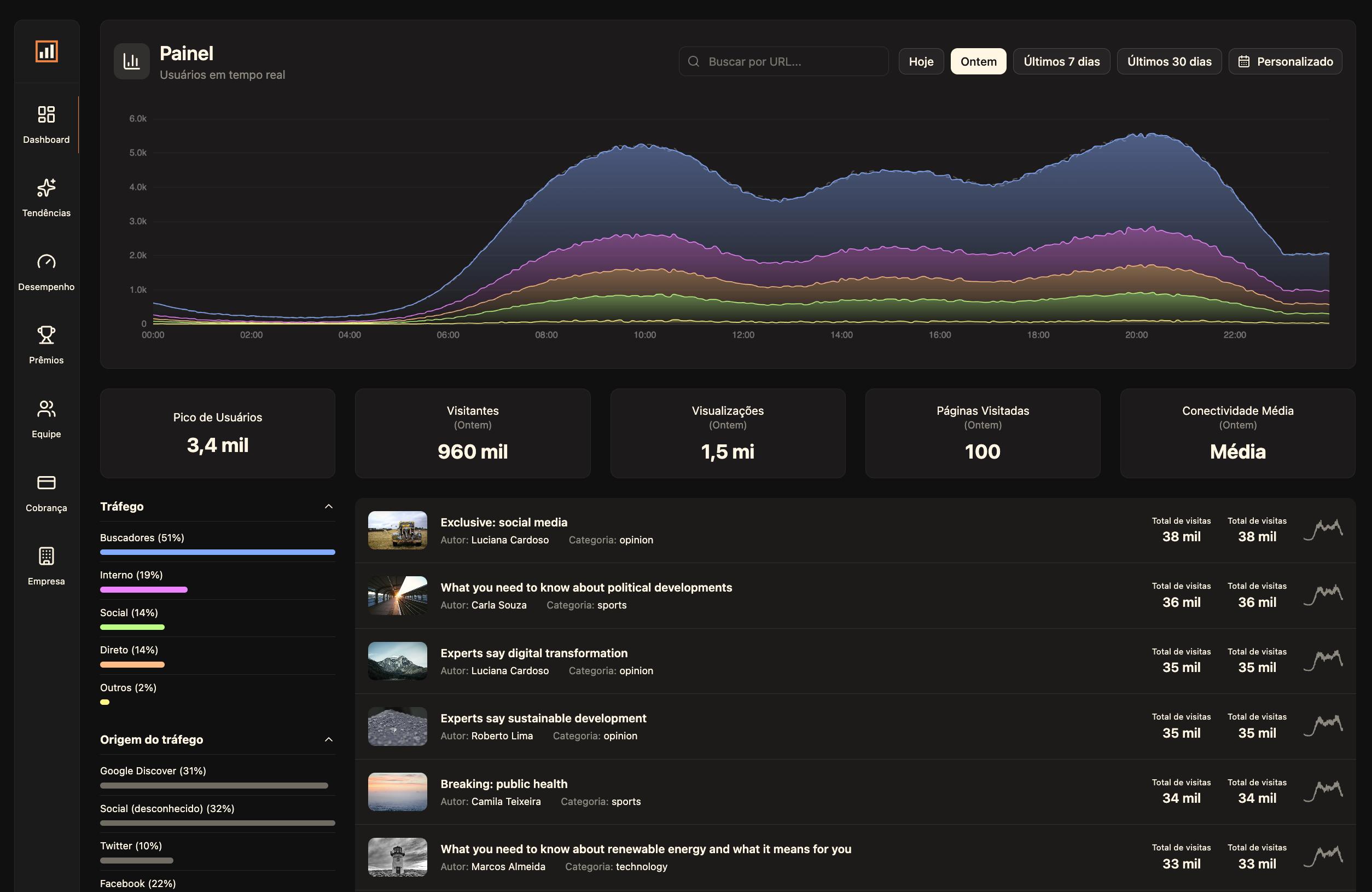Screen dimensions: 1372x892
Task: Collapse the Origem do tráfego section
Action: (x=329, y=740)
